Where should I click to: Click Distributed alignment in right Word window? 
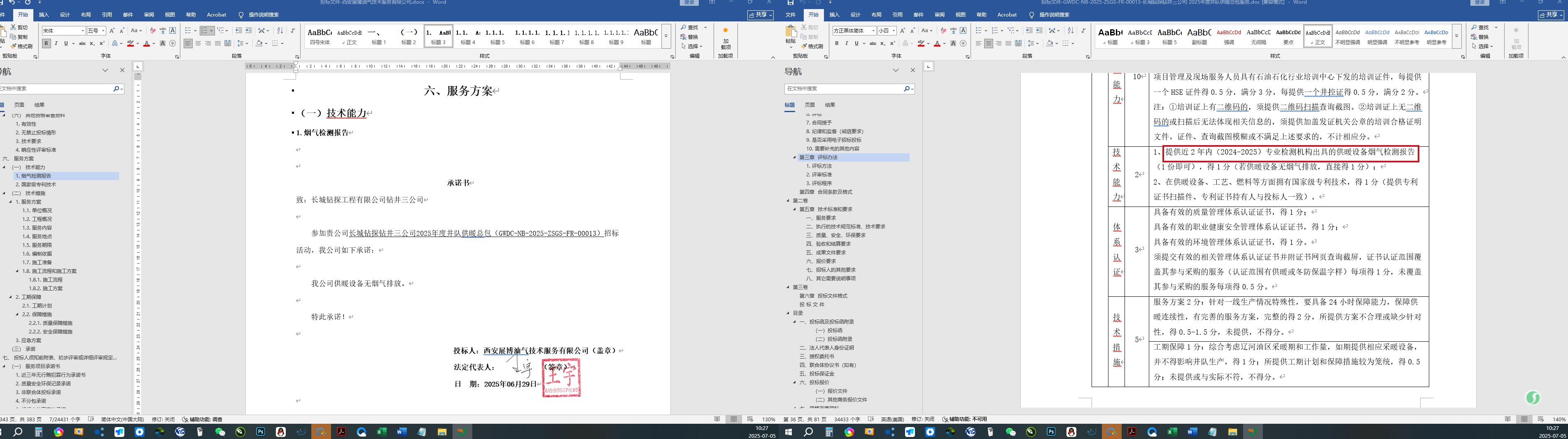point(1018,43)
